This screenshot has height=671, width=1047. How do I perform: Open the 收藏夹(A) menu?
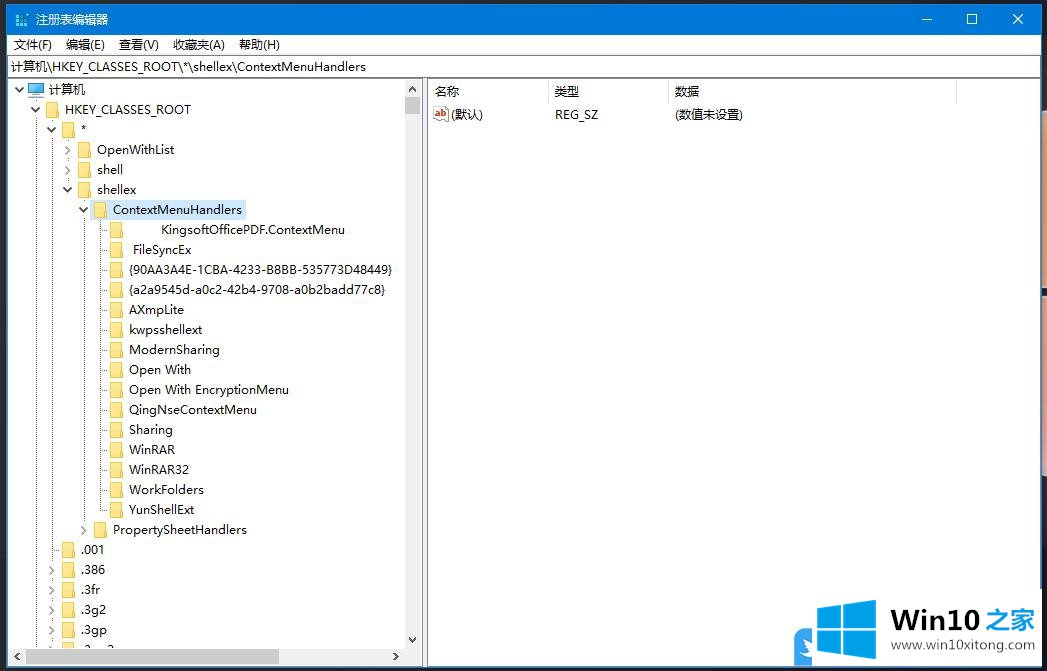(x=198, y=45)
